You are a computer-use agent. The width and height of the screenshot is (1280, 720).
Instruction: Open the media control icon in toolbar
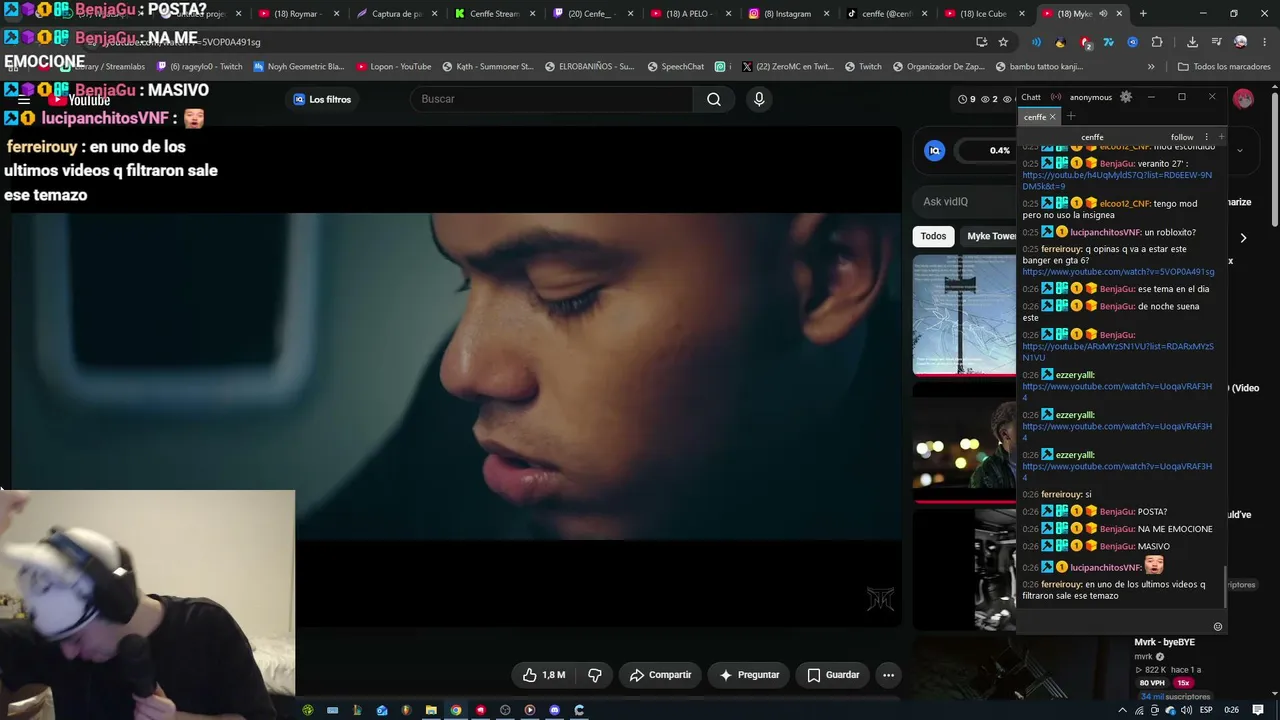coord(1216,42)
